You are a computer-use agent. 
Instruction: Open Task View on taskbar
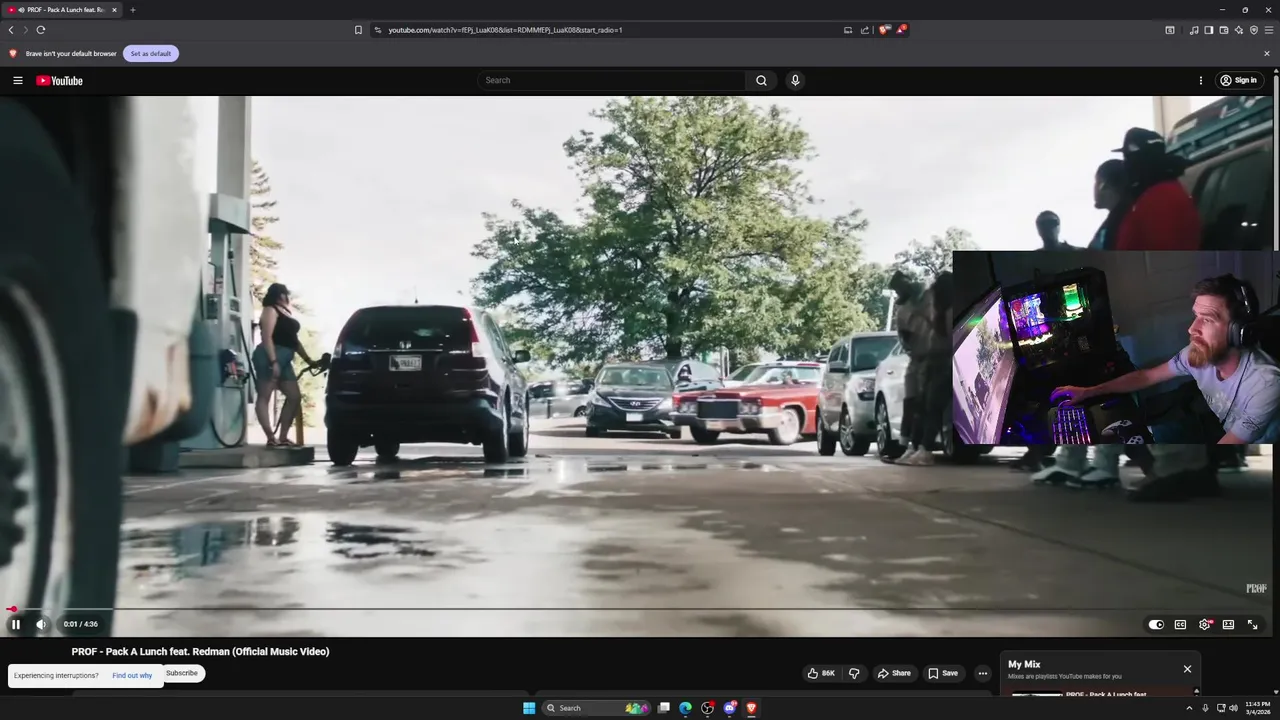(663, 708)
